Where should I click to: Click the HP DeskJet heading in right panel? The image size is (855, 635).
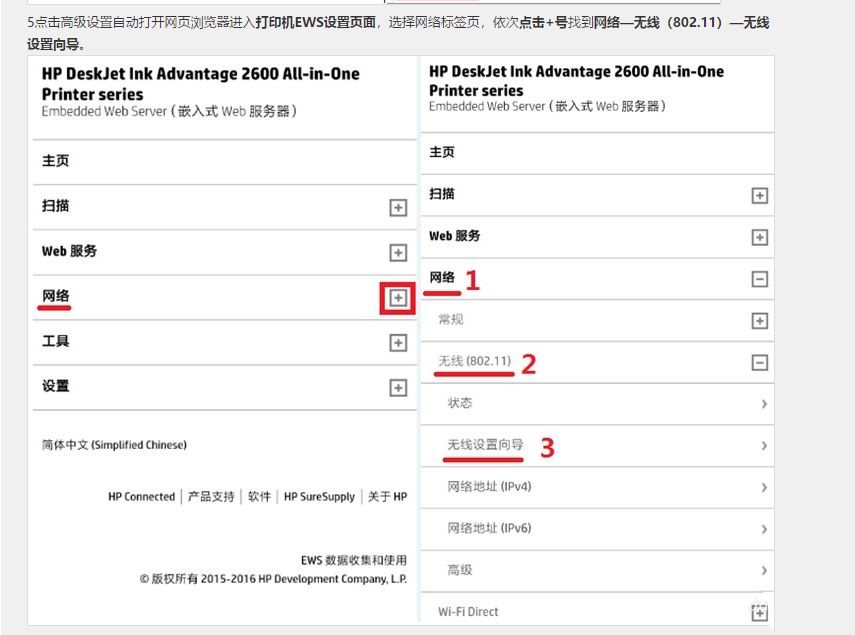[576, 81]
